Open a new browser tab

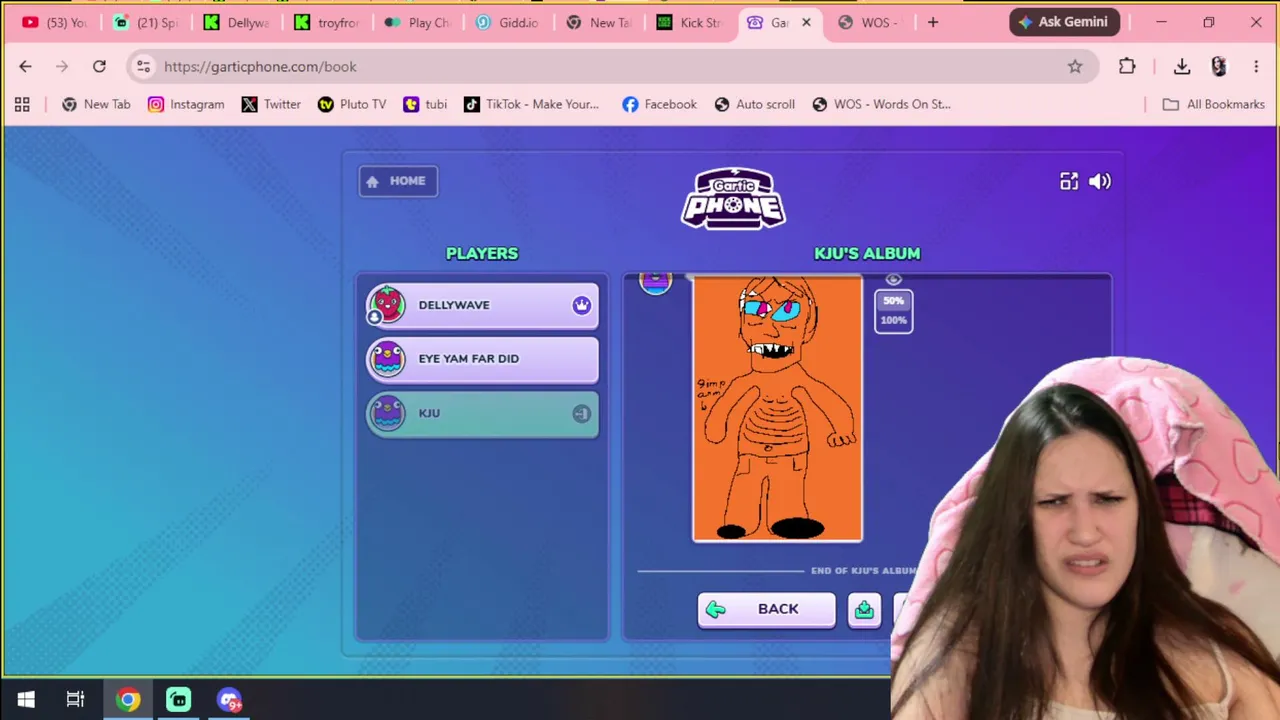(933, 23)
